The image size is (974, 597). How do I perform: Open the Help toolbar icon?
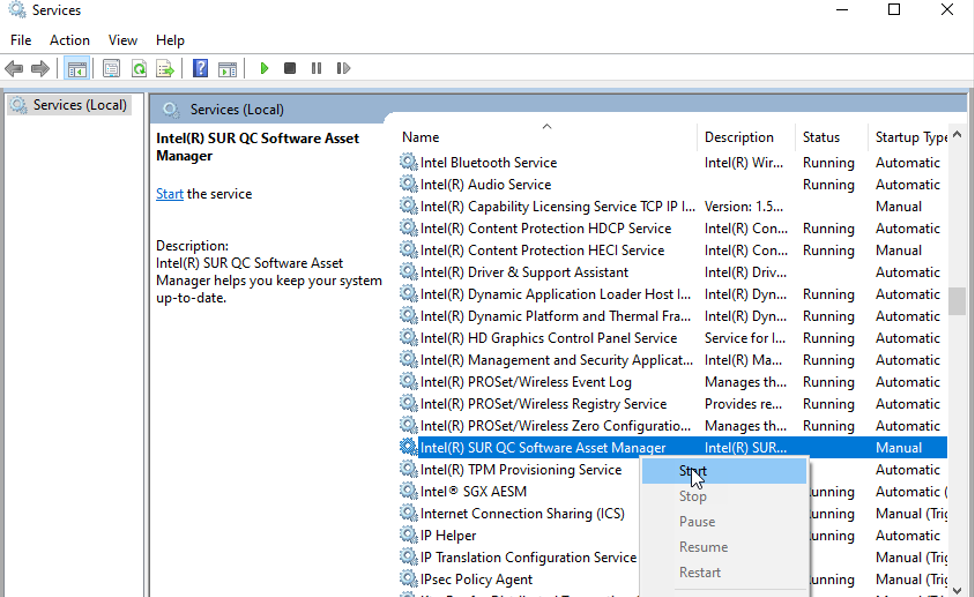click(200, 68)
